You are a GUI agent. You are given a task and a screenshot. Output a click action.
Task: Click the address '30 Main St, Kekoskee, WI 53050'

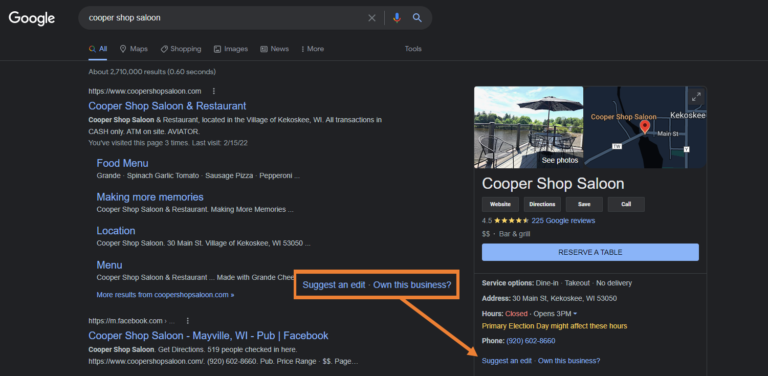coord(564,298)
